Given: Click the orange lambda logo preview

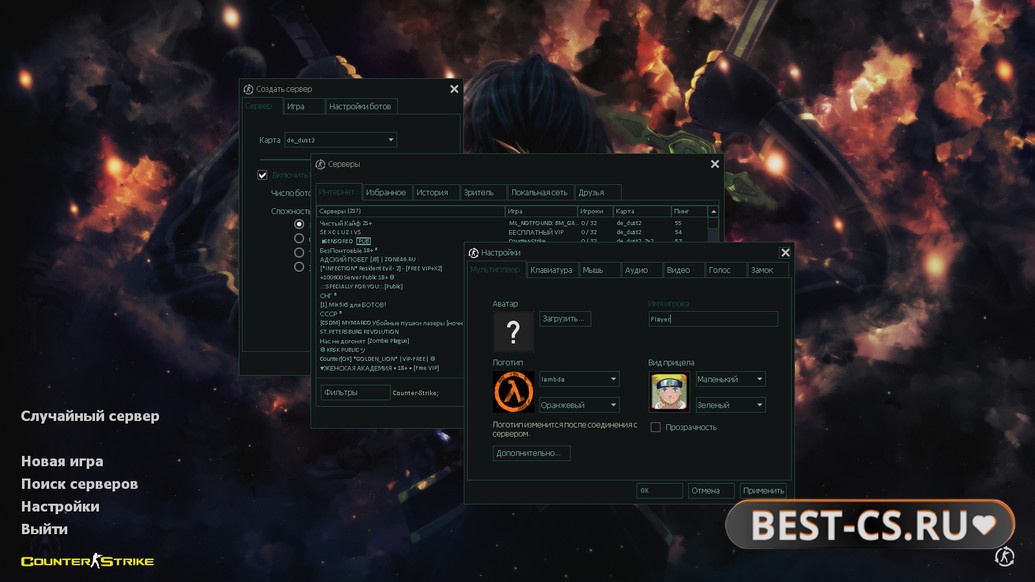Looking at the screenshot, I should (513, 392).
